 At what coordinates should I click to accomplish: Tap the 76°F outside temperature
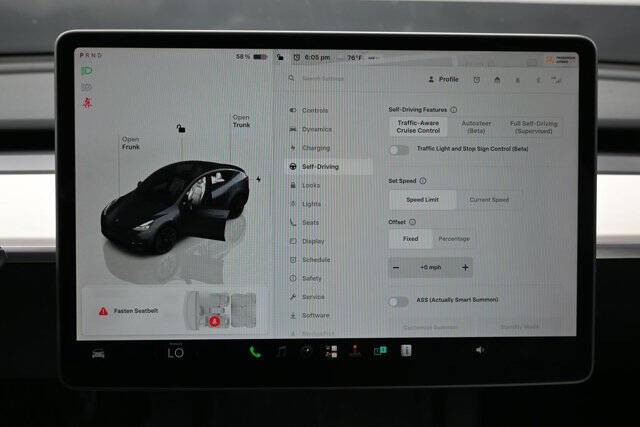point(354,58)
